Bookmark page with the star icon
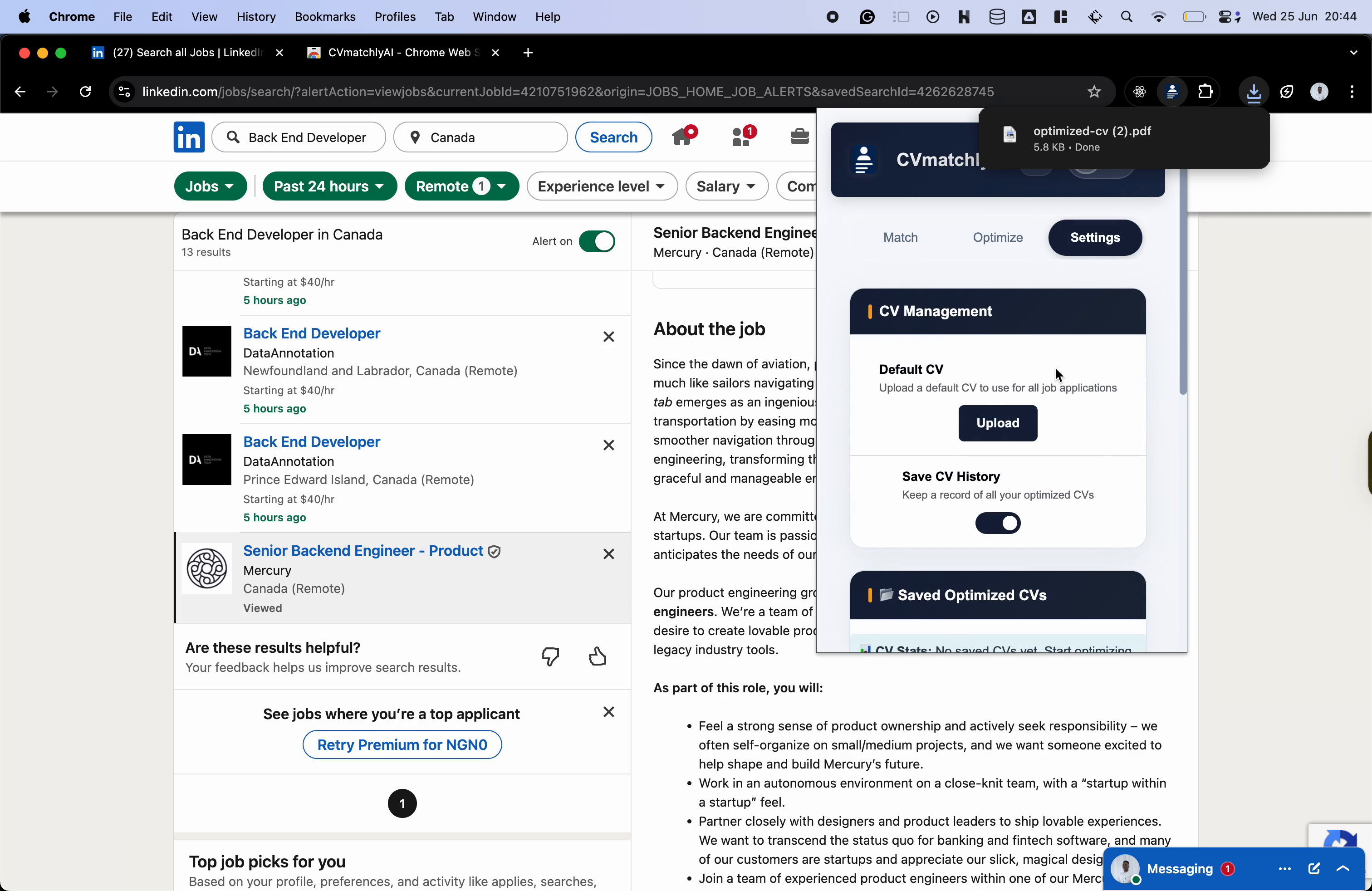1372x891 pixels. point(1093,92)
